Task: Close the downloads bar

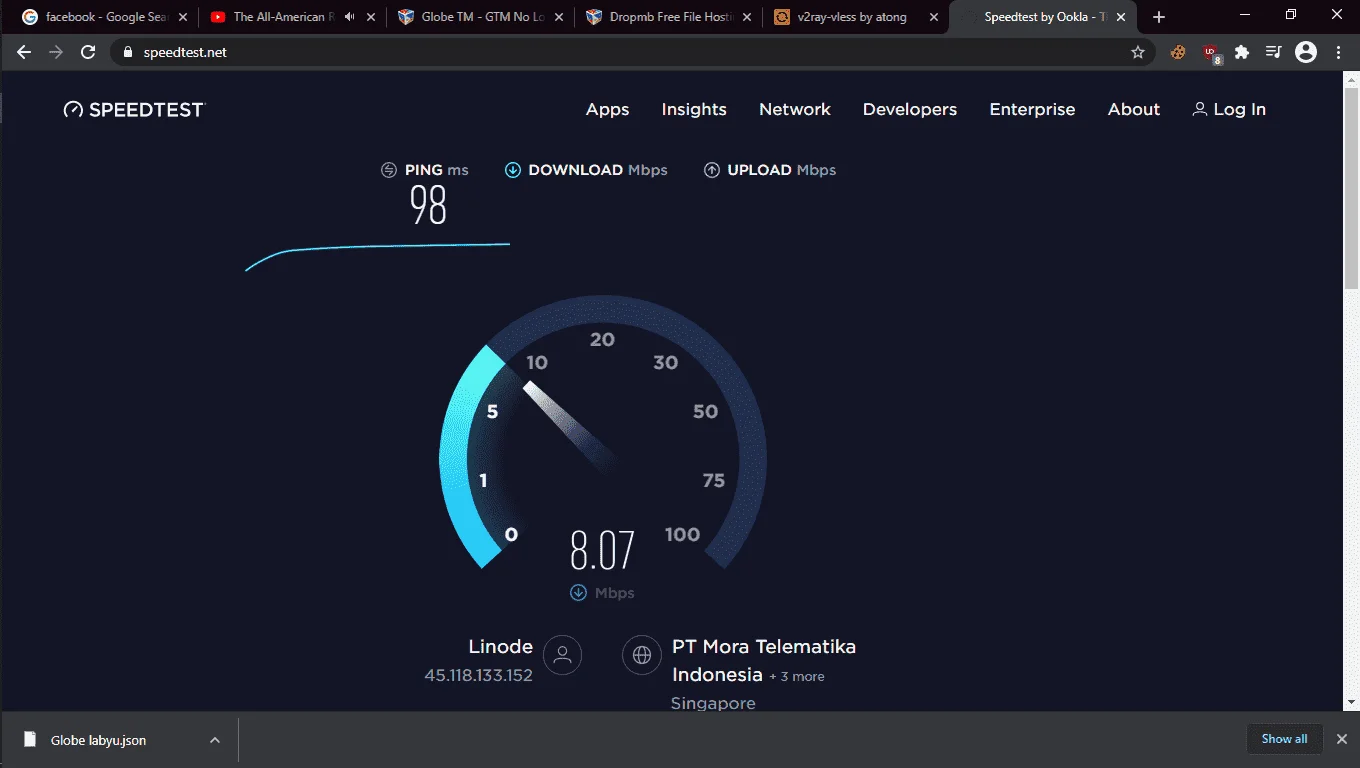Action: (x=1342, y=739)
